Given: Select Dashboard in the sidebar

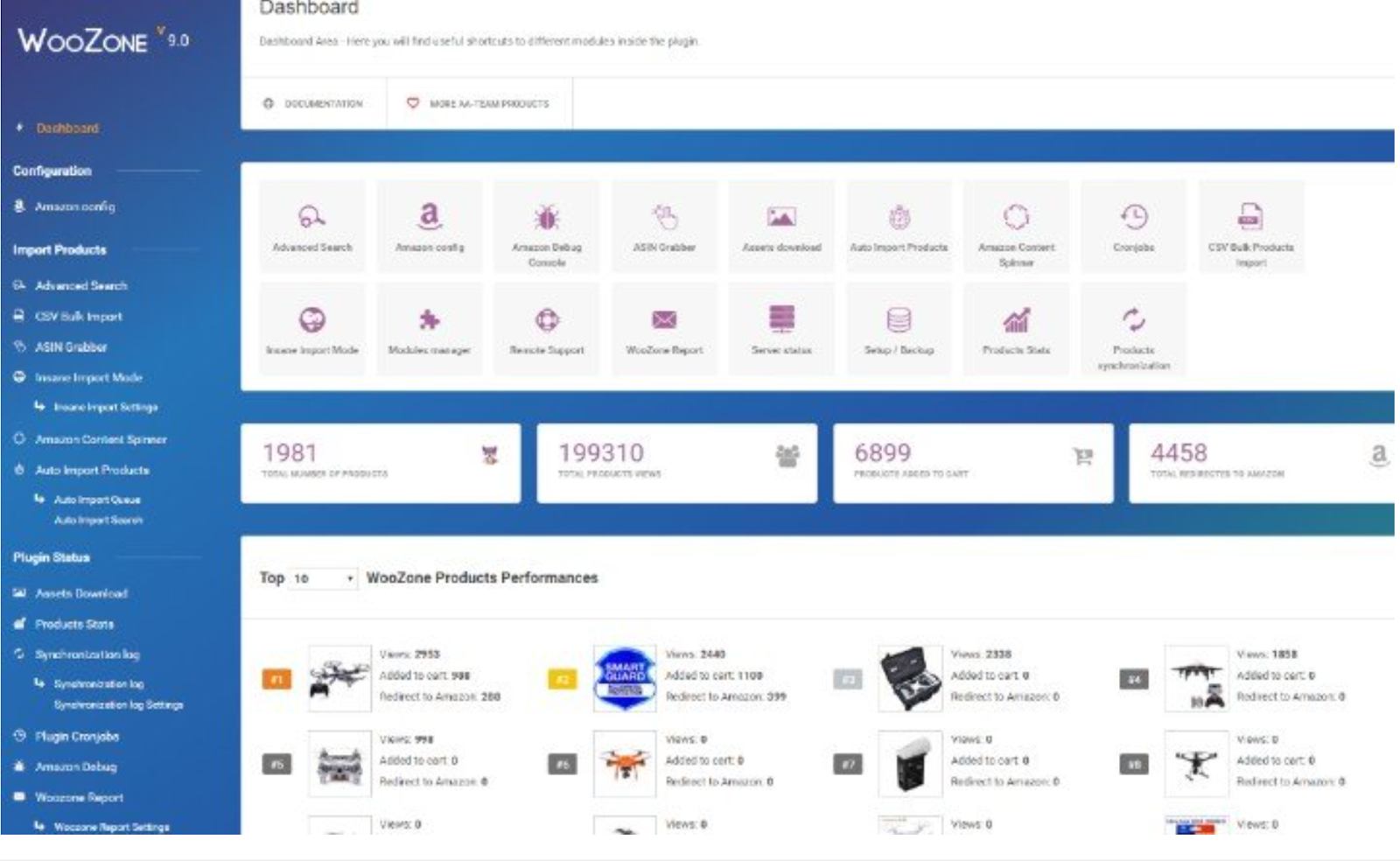Looking at the screenshot, I should 66,128.
